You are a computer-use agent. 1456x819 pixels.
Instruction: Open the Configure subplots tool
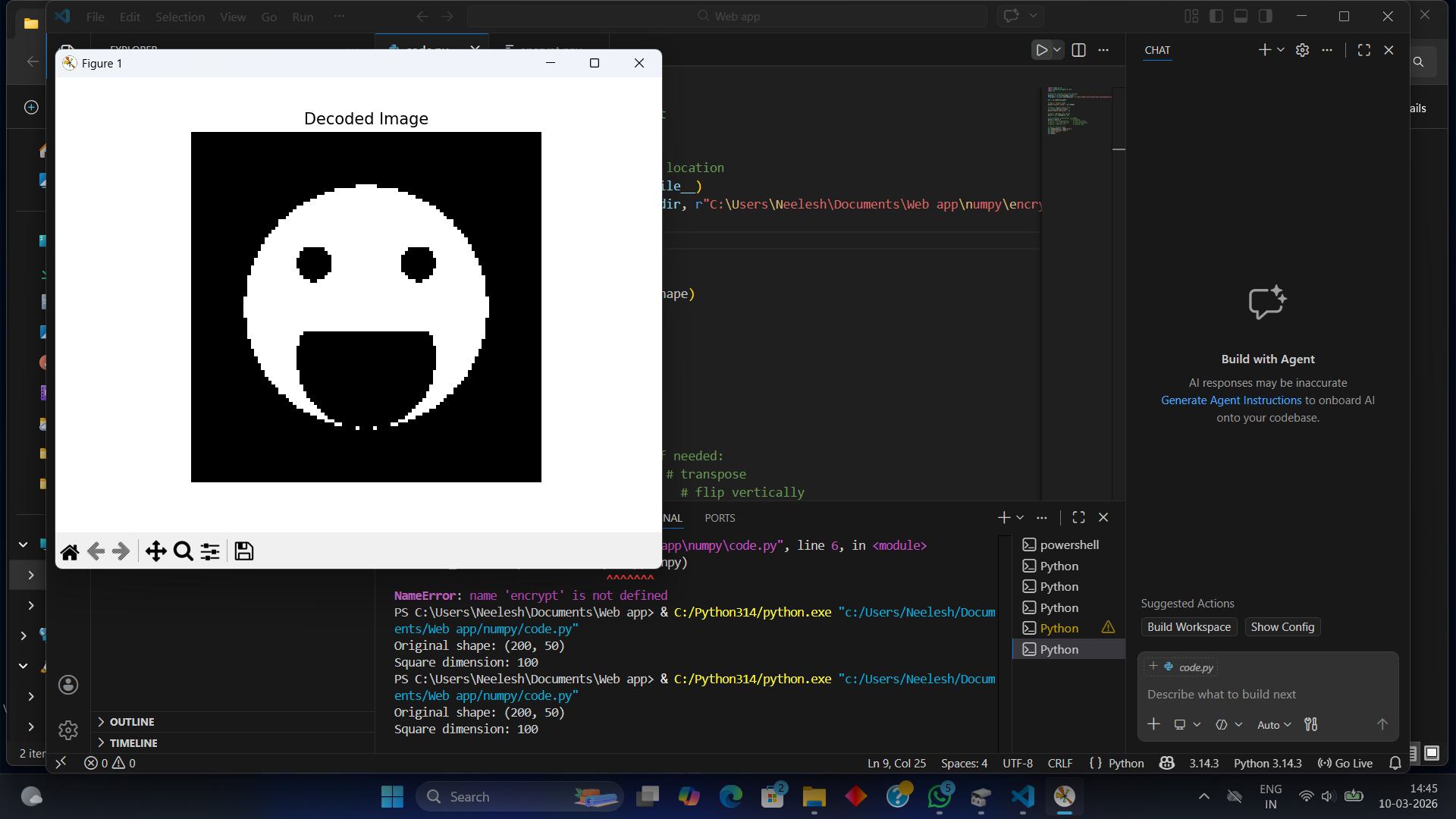[210, 551]
